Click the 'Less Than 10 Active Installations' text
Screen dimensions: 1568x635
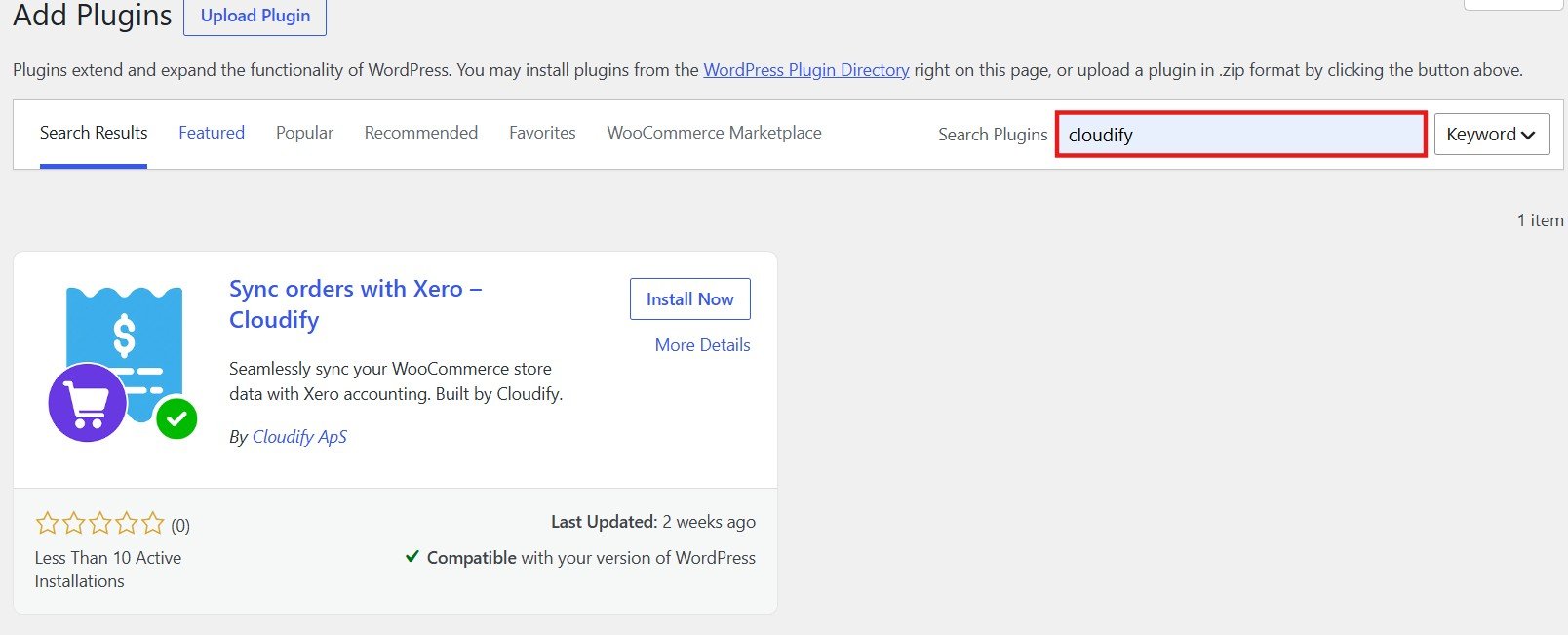click(x=108, y=570)
